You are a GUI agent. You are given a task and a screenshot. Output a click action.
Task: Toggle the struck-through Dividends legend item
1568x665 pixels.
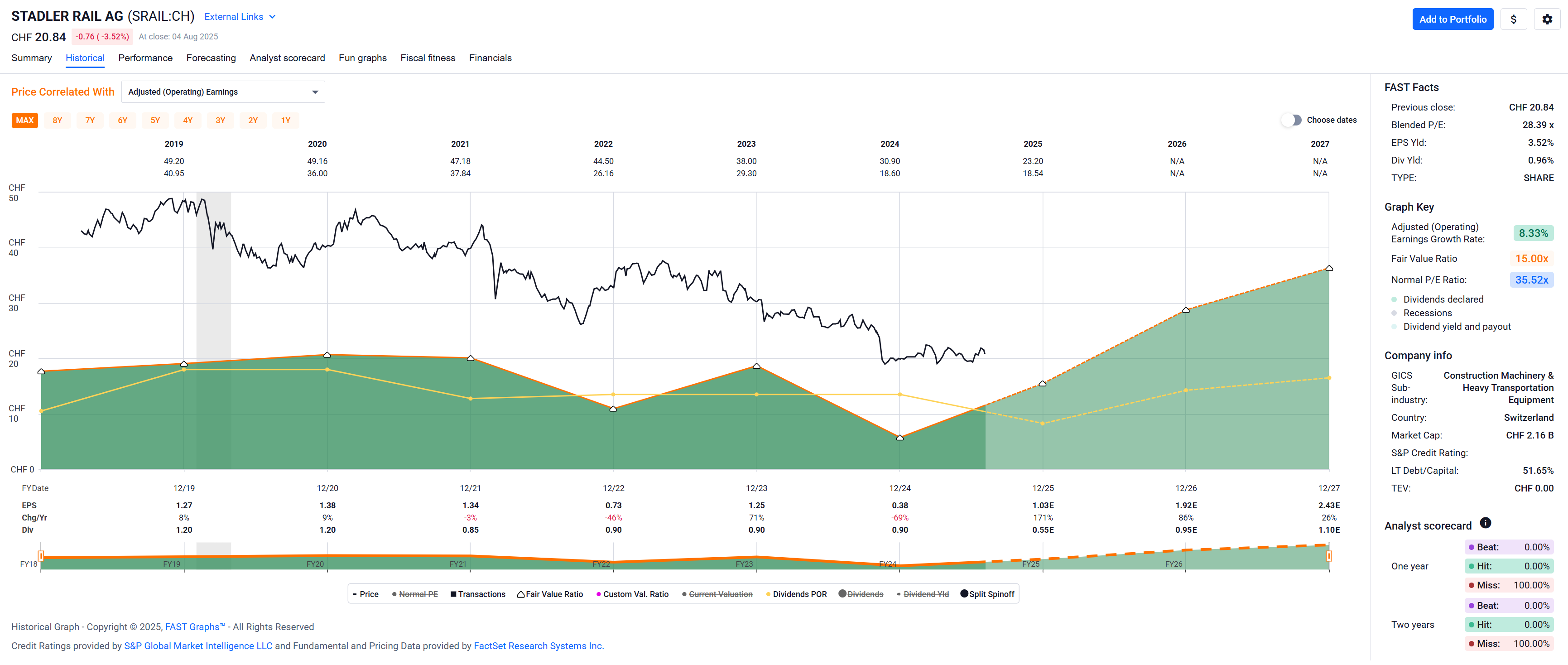pyautogui.click(x=861, y=594)
